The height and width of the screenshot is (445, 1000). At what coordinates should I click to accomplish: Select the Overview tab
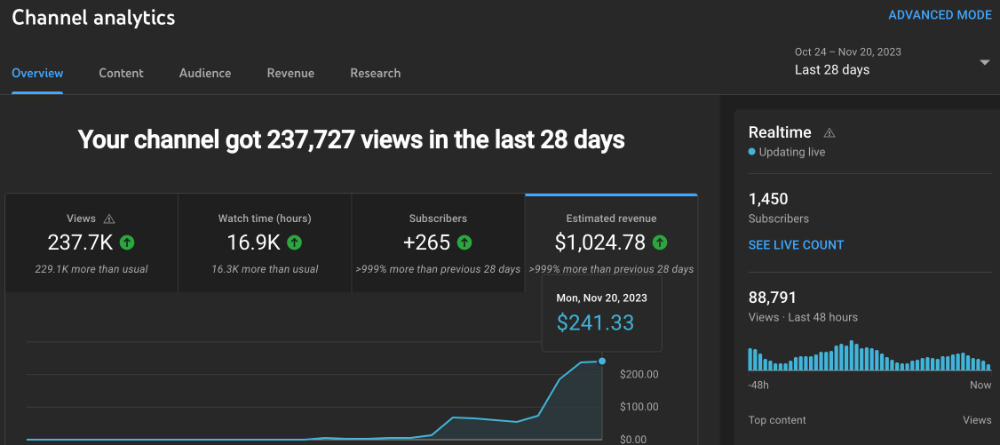[37, 73]
